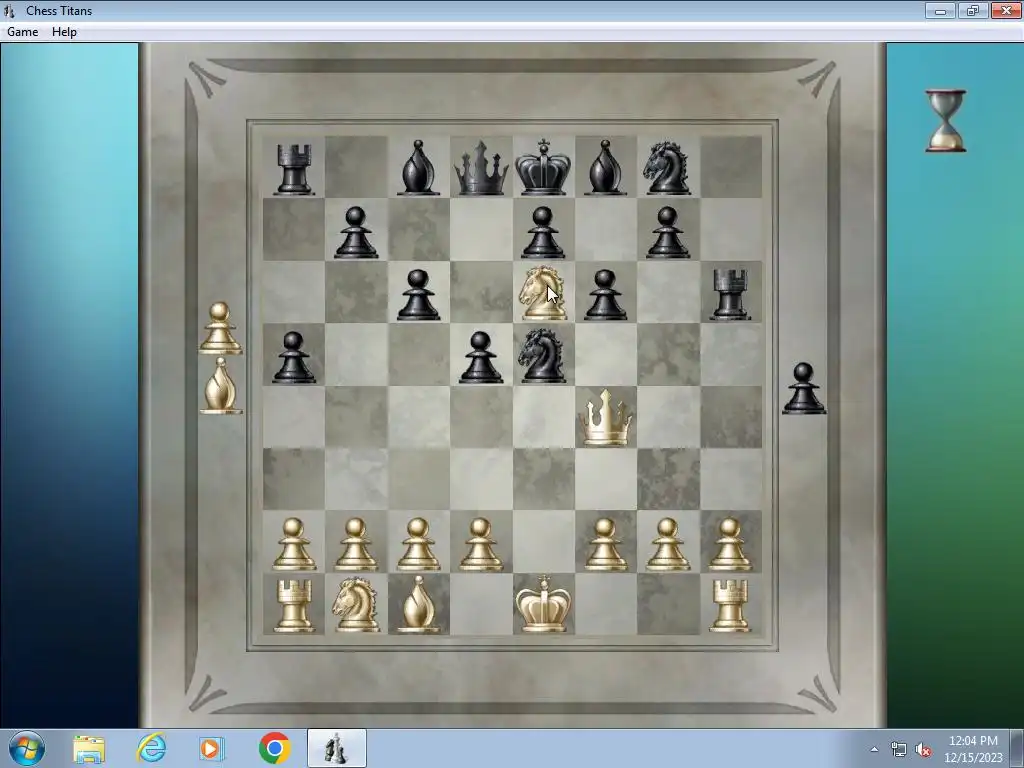
Task: Open the Game menu
Action: click(22, 32)
